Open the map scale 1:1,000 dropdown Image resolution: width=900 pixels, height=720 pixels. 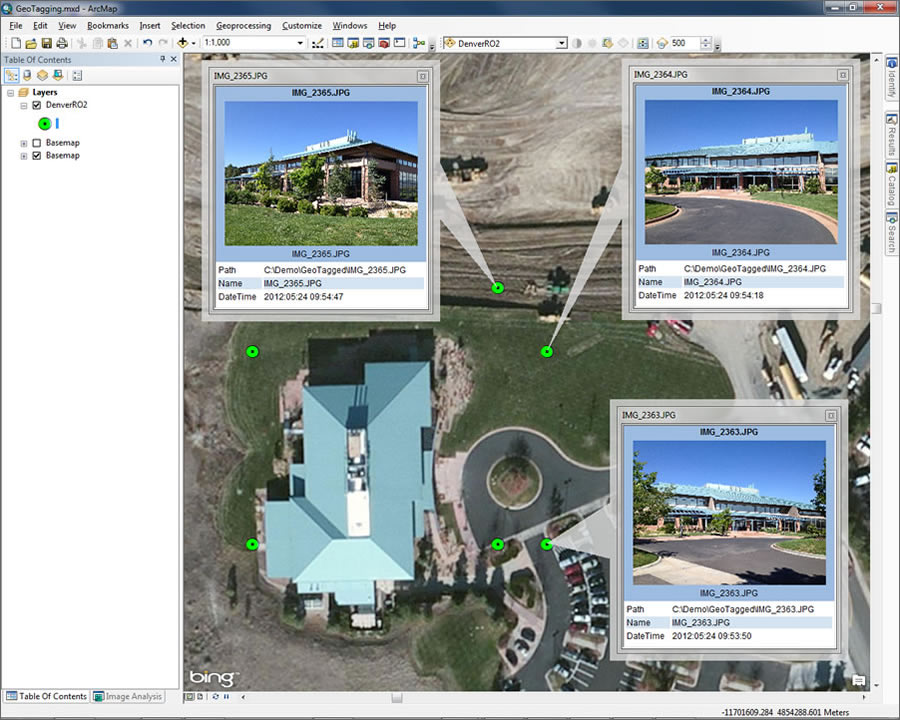coord(300,43)
